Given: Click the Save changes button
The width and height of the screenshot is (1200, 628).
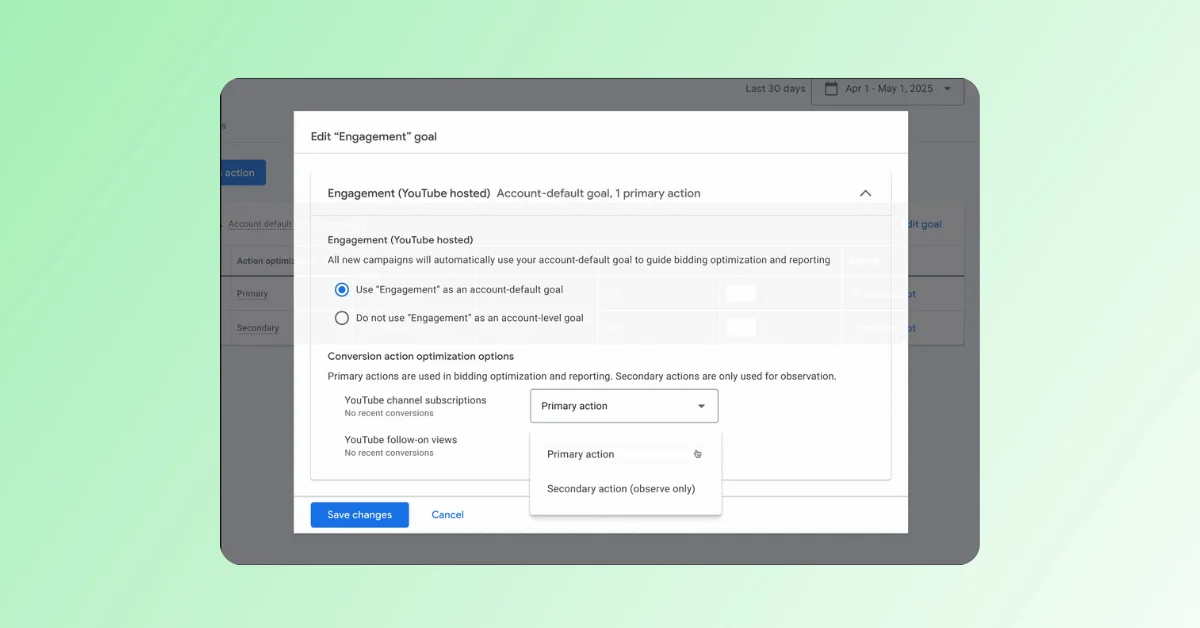Looking at the screenshot, I should (360, 515).
